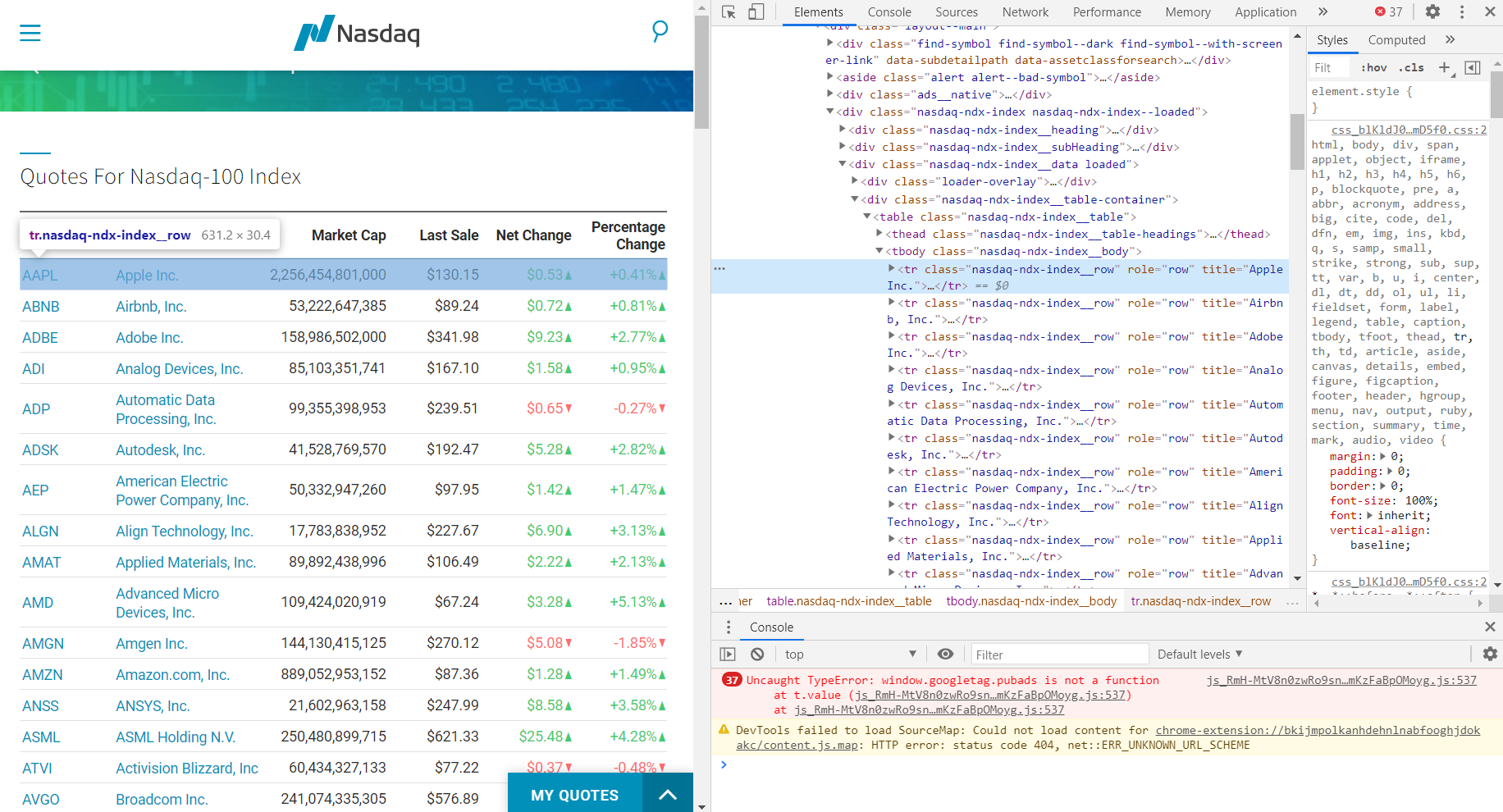Image resolution: width=1503 pixels, height=812 pixels.
Task: Open the css_blKldJ0 stylesheet link
Action: pos(1409,130)
